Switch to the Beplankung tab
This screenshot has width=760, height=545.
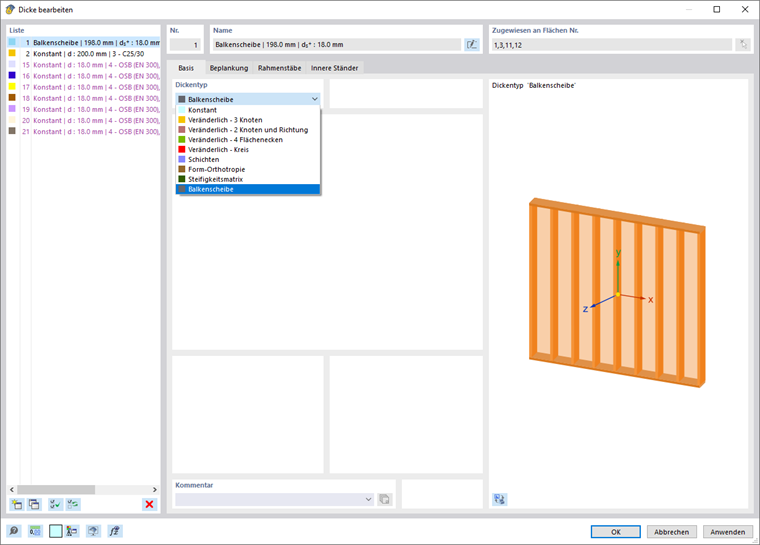coord(229,68)
